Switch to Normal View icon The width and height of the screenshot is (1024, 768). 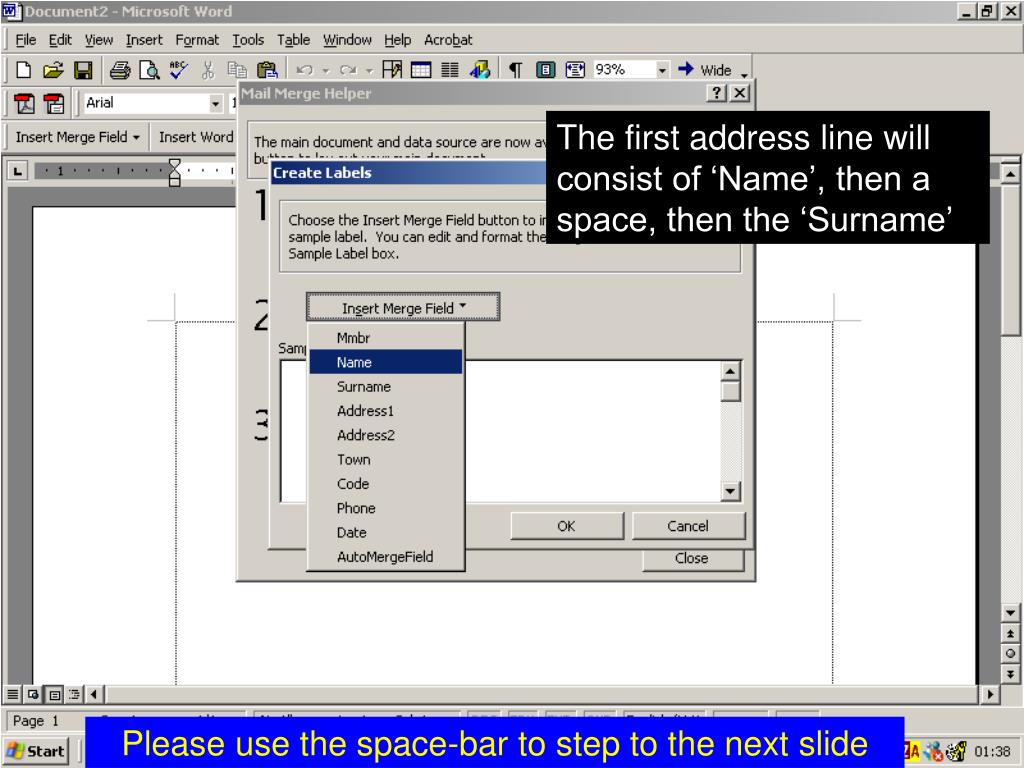(12, 694)
